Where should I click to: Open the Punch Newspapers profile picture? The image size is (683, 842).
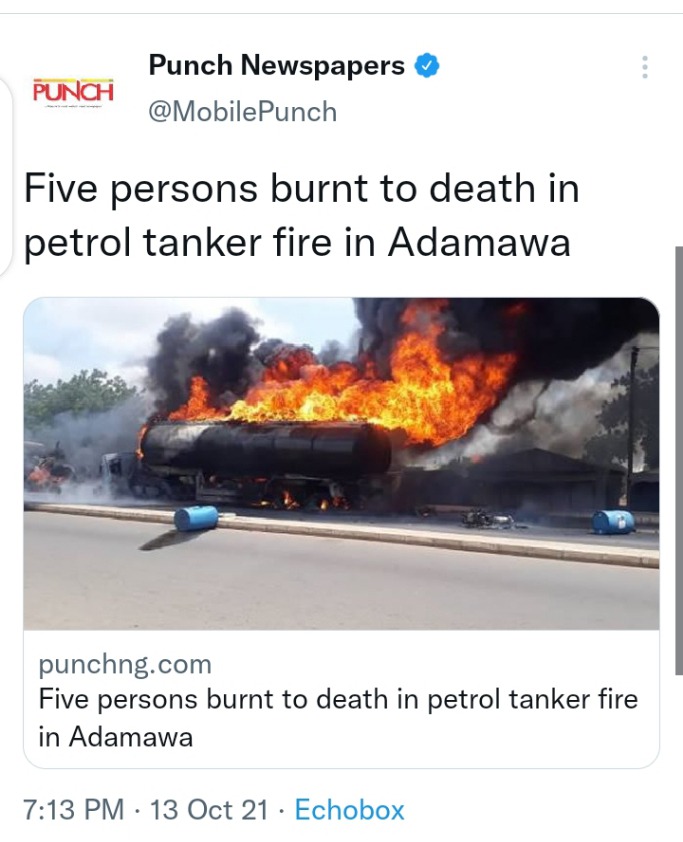pyautogui.click(x=73, y=93)
